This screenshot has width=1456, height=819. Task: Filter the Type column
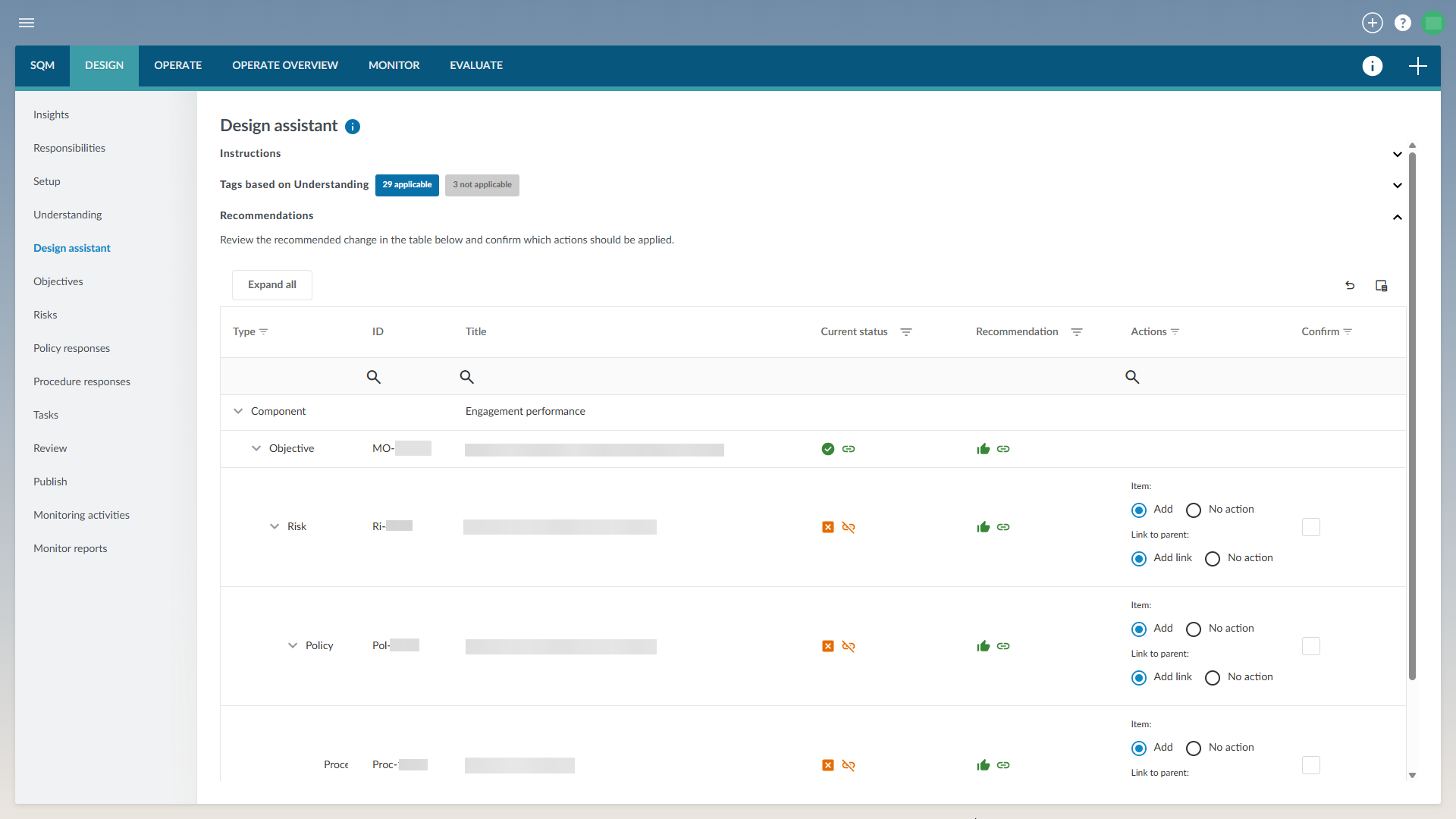pyautogui.click(x=263, y=332)
